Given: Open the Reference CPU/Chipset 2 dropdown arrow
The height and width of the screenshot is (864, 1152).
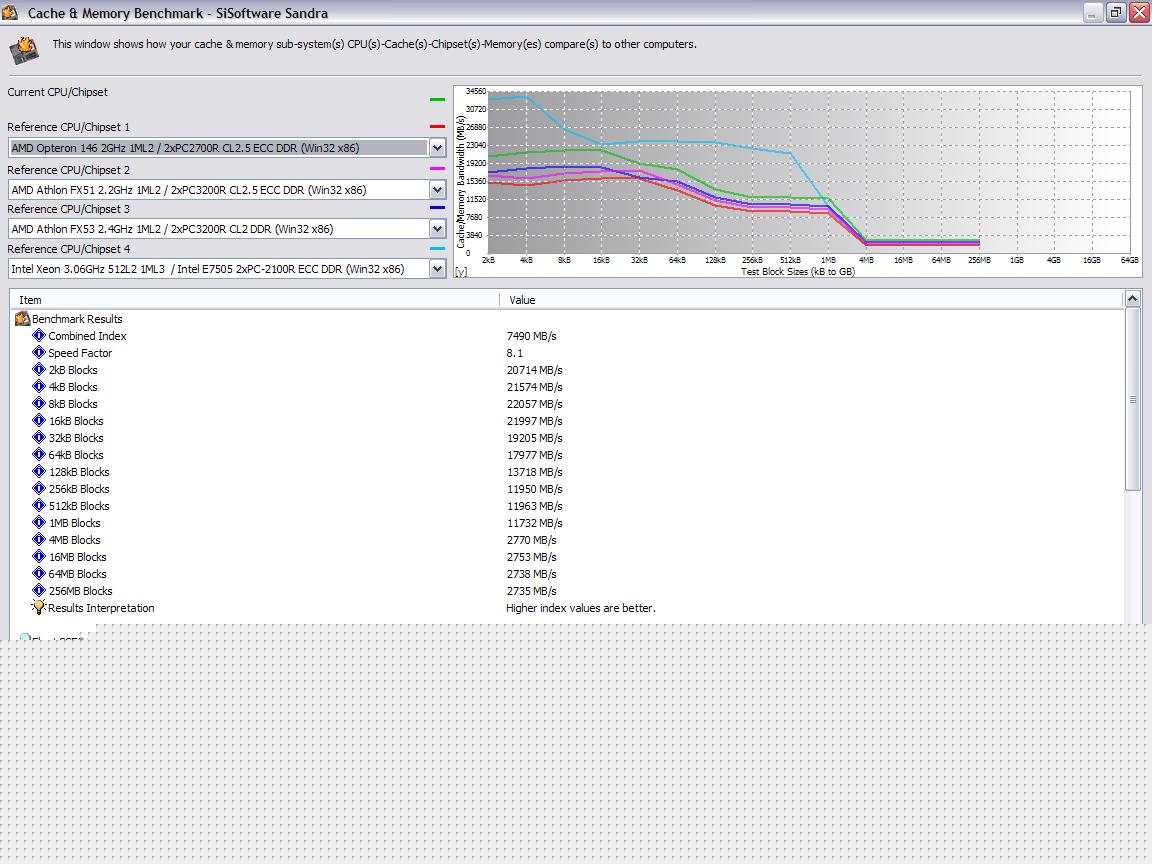Looking at the screenshot, I should [437, 190].
